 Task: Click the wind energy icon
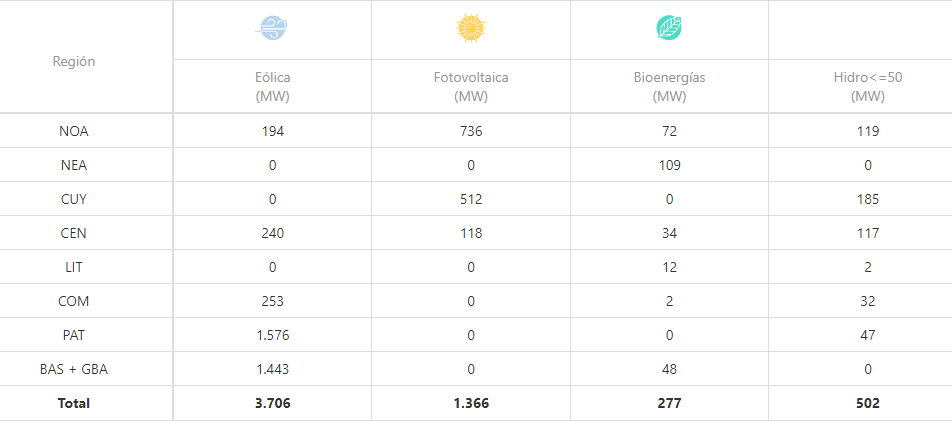271,29
